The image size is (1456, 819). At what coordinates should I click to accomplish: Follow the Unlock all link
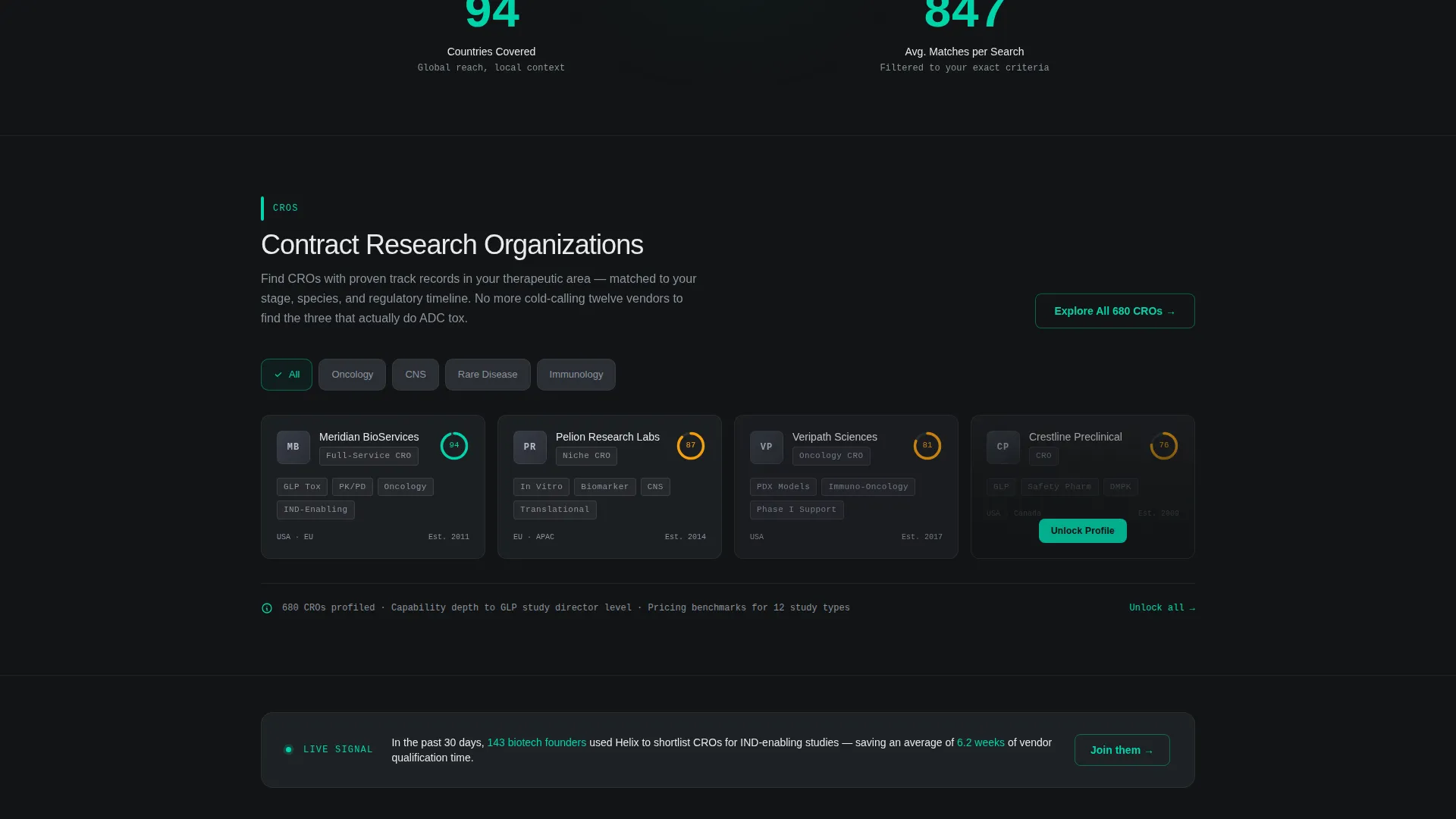point(1162,608)
